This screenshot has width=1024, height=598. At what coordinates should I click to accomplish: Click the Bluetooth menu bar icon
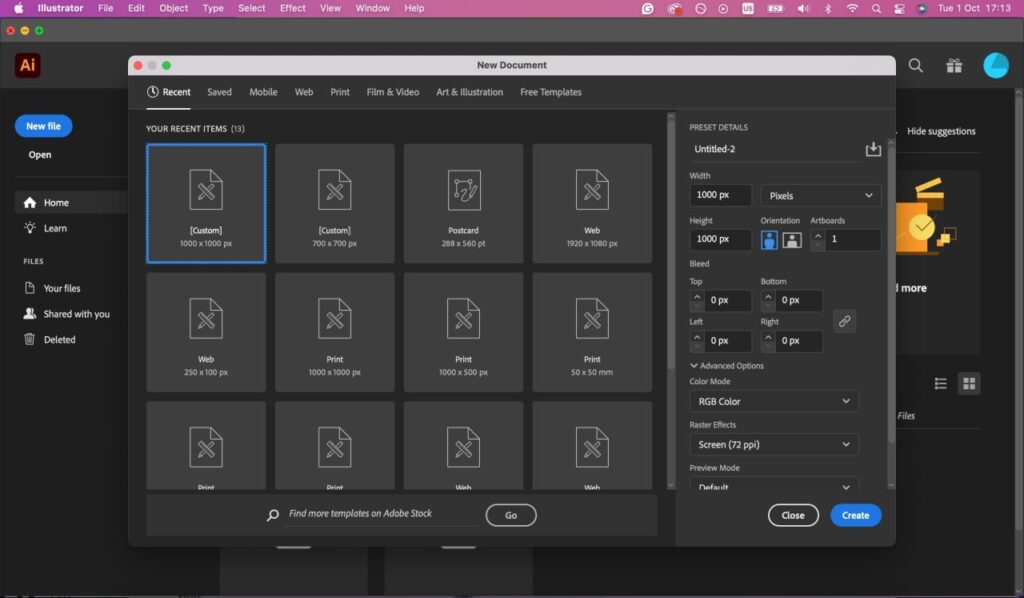click(828, 8)
